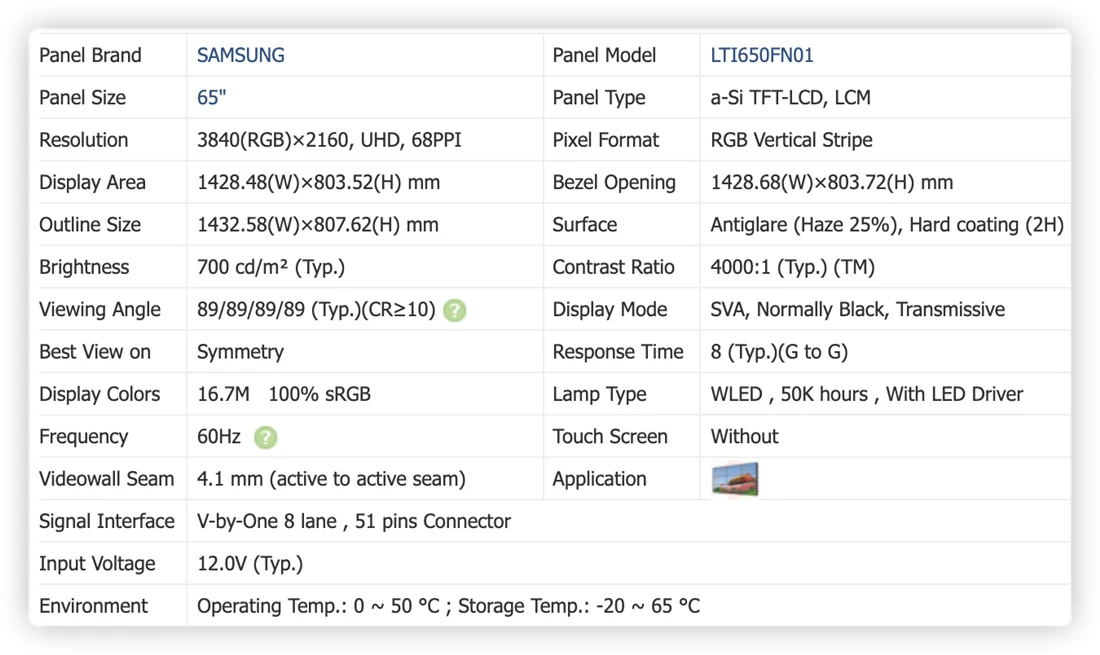Select the Resolution value 3840(RGB)×2160 cell
Screen dimensions: 1100x655
329,140
